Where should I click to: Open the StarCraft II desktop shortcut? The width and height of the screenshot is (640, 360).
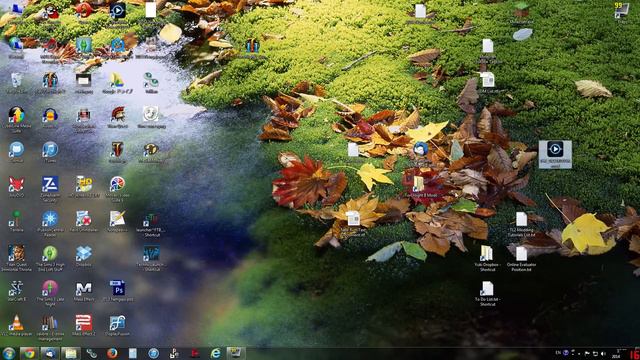tap(16, 289)
